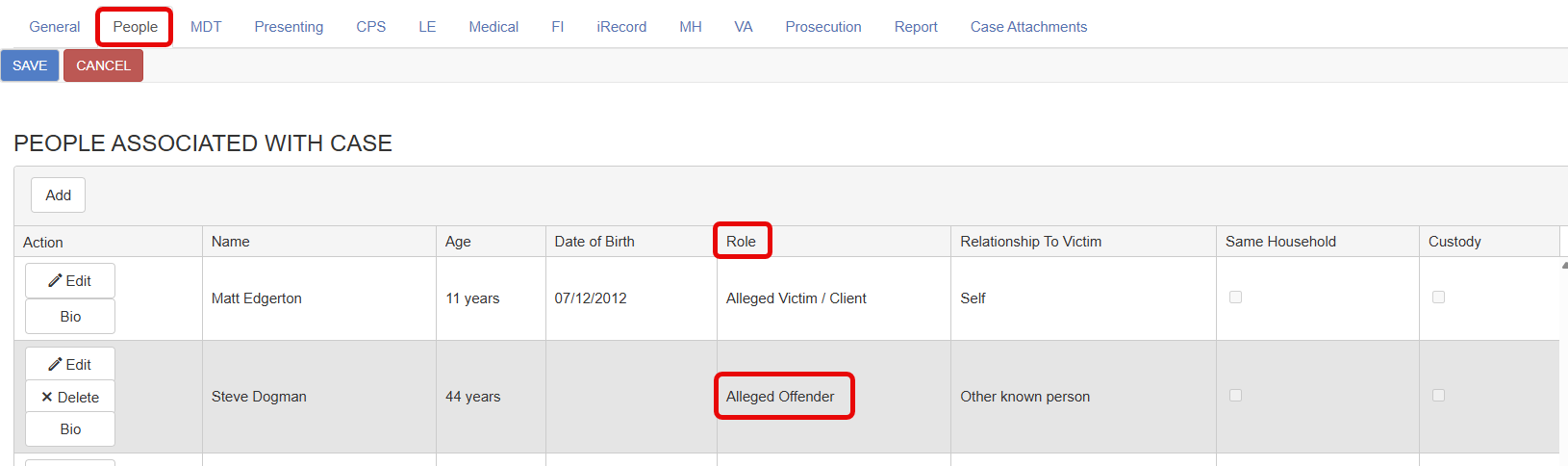Click the Action column header
The height and width of the screenshot is (466, 1568).
click(x=108, y=242)
